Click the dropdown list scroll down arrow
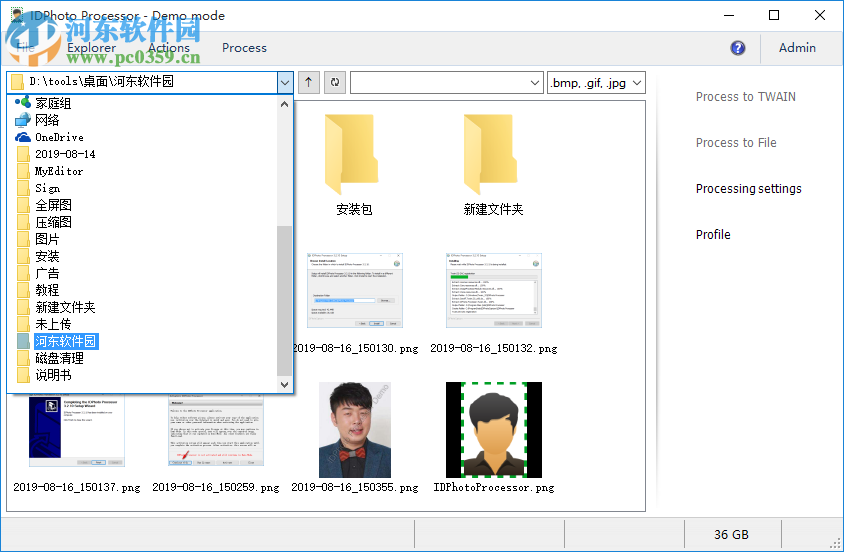This screenshot has width=844, height=552. point(284,384)
